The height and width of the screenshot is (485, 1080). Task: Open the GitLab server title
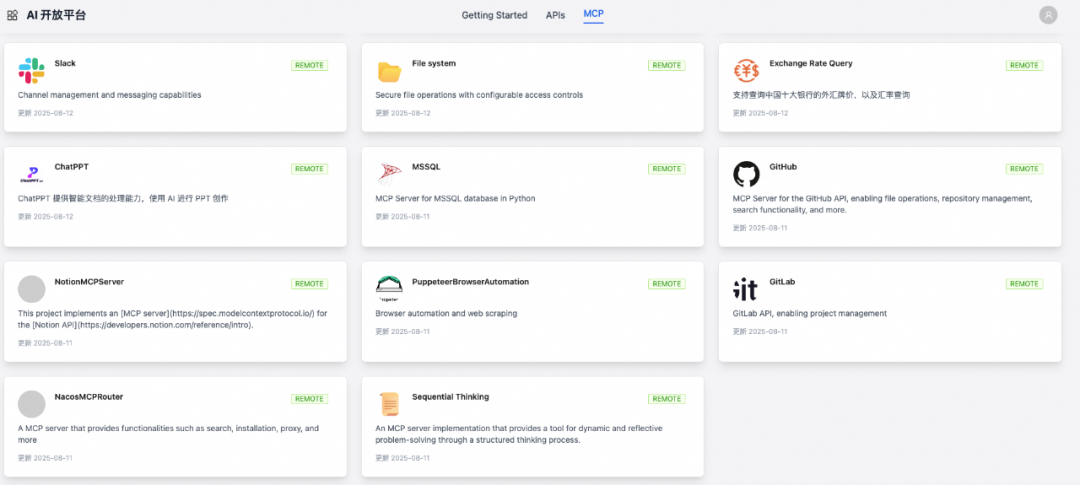(x=782, y=282)
